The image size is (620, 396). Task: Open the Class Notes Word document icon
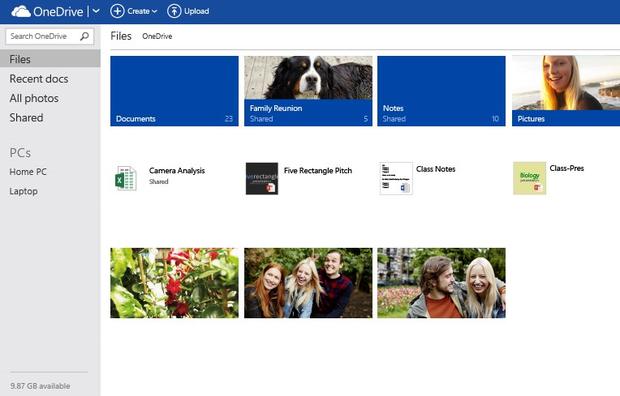[396, 178]
